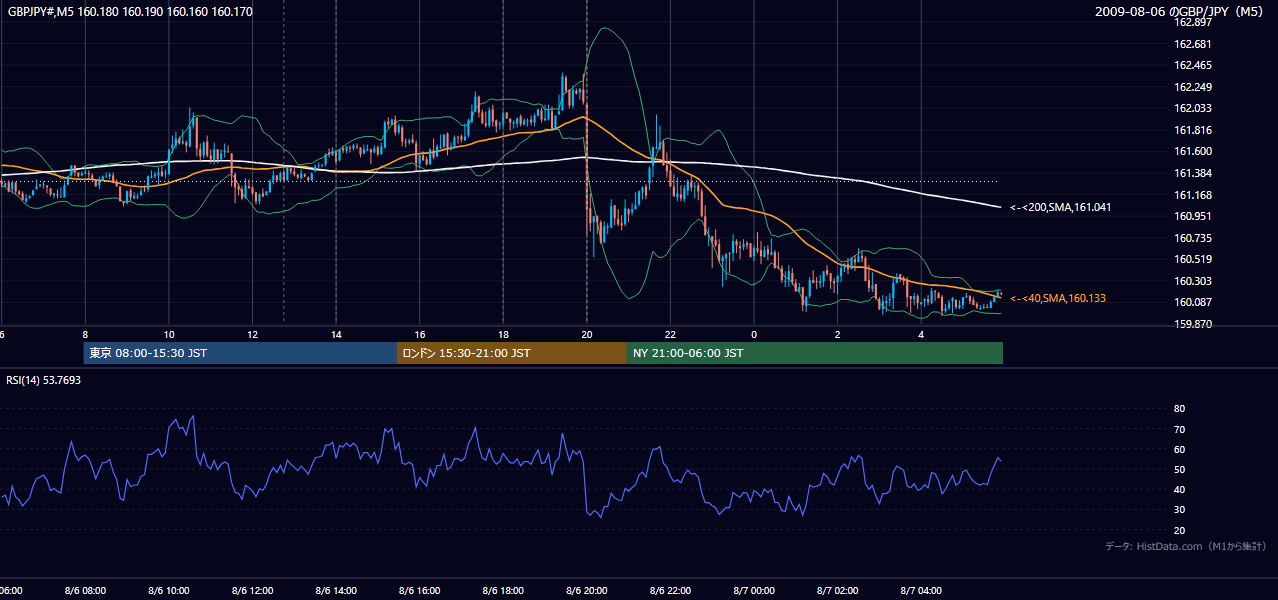Click price scale value 162.033
The height and width of the screenshot is (600, 1278).
tap(1192, 108)
